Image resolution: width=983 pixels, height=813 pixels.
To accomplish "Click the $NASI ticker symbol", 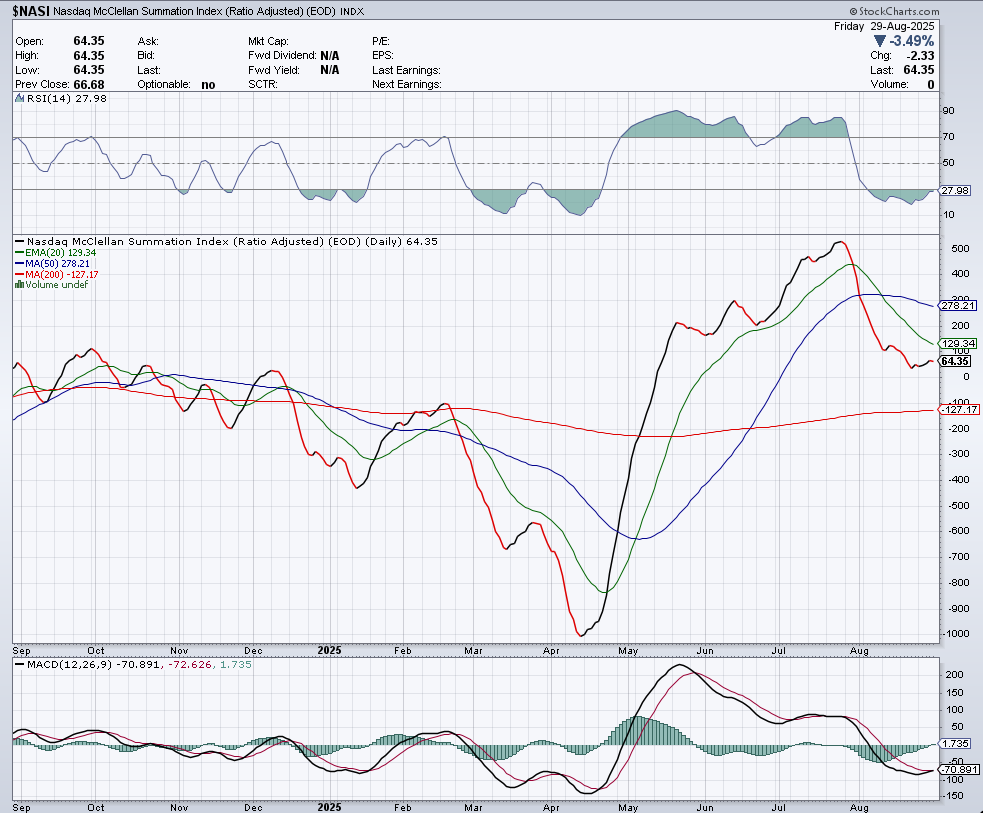I will [31, 11].
